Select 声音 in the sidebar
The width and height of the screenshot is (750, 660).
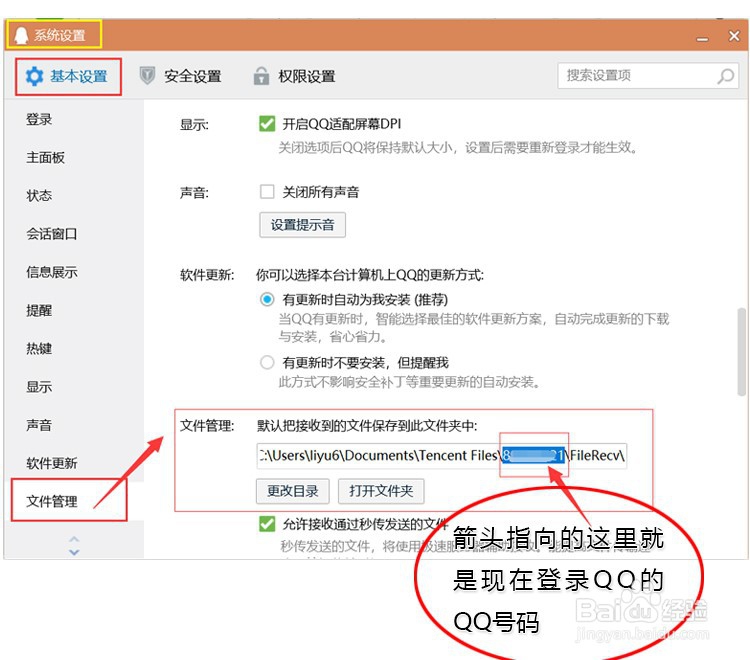(39, 425)
